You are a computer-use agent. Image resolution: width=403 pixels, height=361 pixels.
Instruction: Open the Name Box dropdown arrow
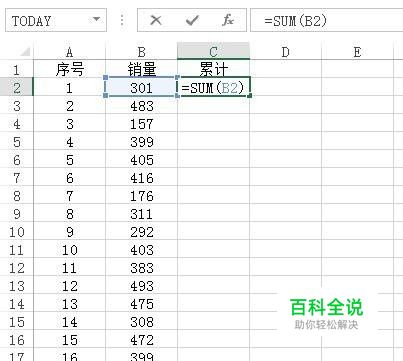click(x=96, y=19)
